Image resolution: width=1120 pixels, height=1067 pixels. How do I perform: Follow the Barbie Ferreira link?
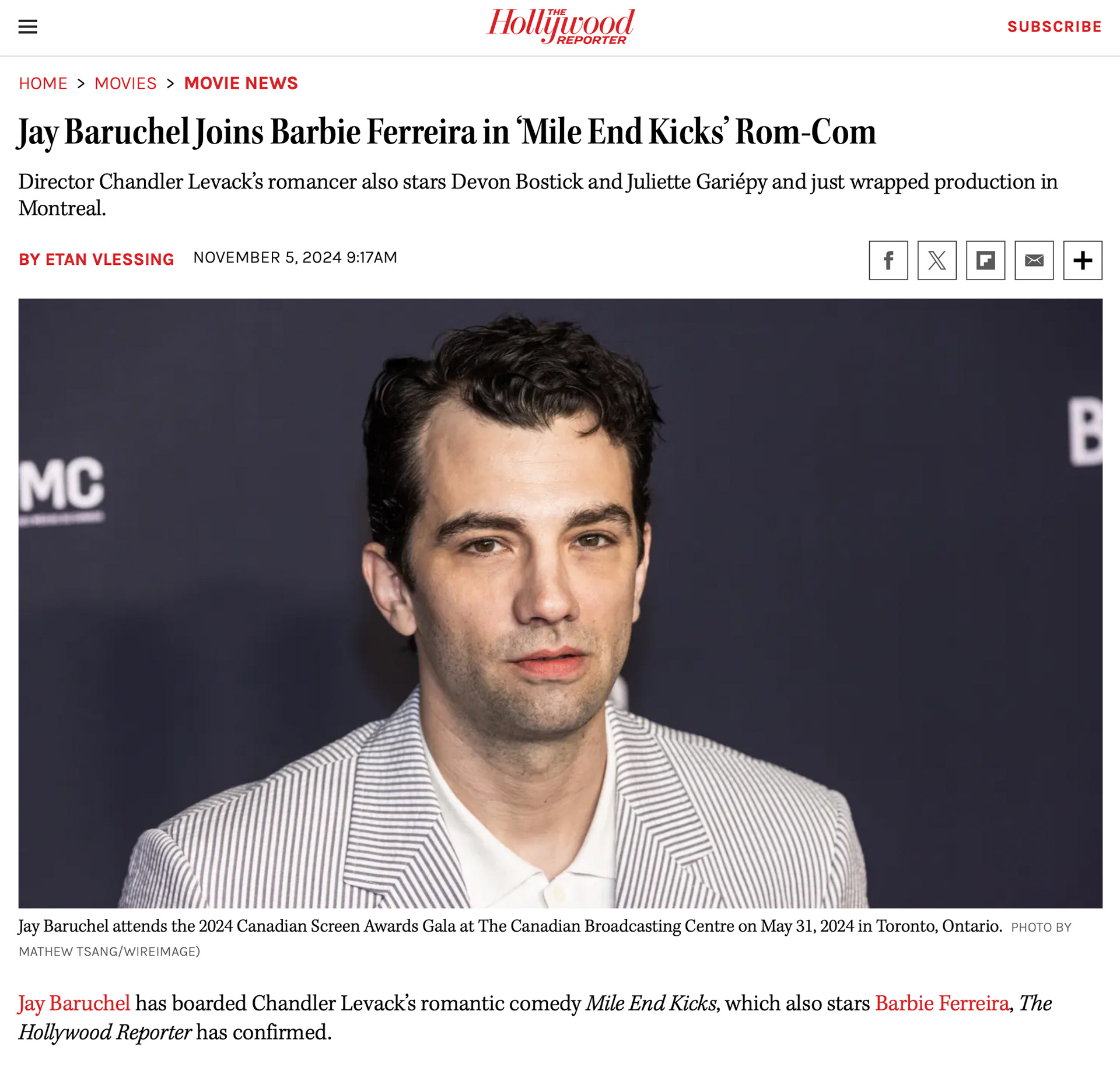click(942, 1003)
